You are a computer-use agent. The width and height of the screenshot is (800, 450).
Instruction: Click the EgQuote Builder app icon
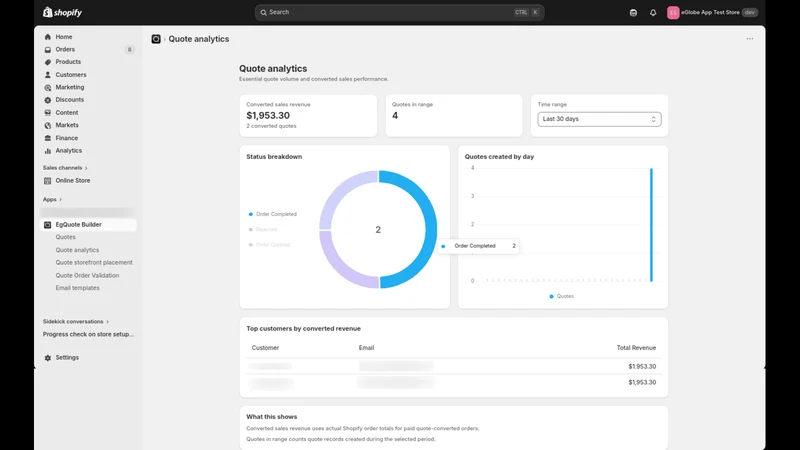(x=47, y=224)
